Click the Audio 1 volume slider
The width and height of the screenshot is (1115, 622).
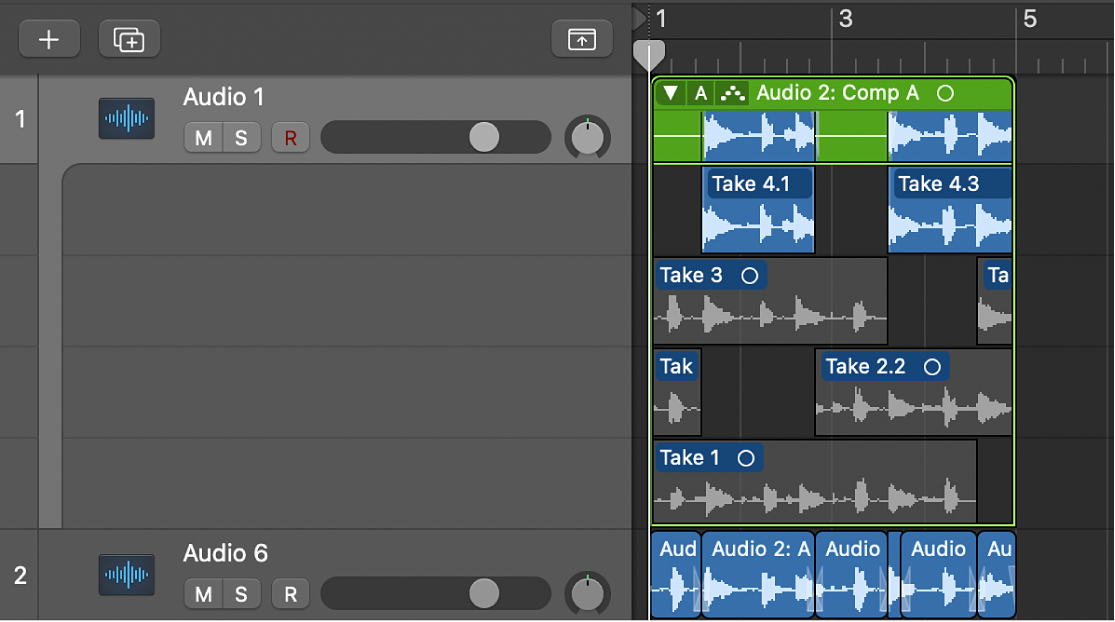point(484,137)
